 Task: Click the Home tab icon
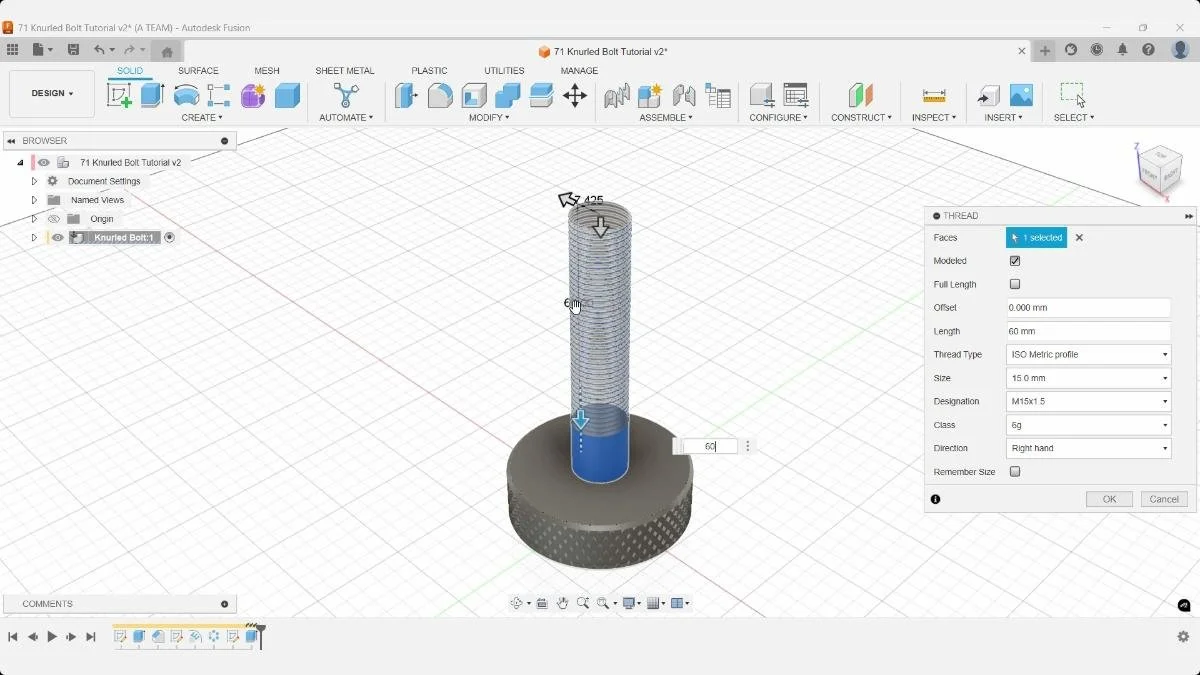167,51
